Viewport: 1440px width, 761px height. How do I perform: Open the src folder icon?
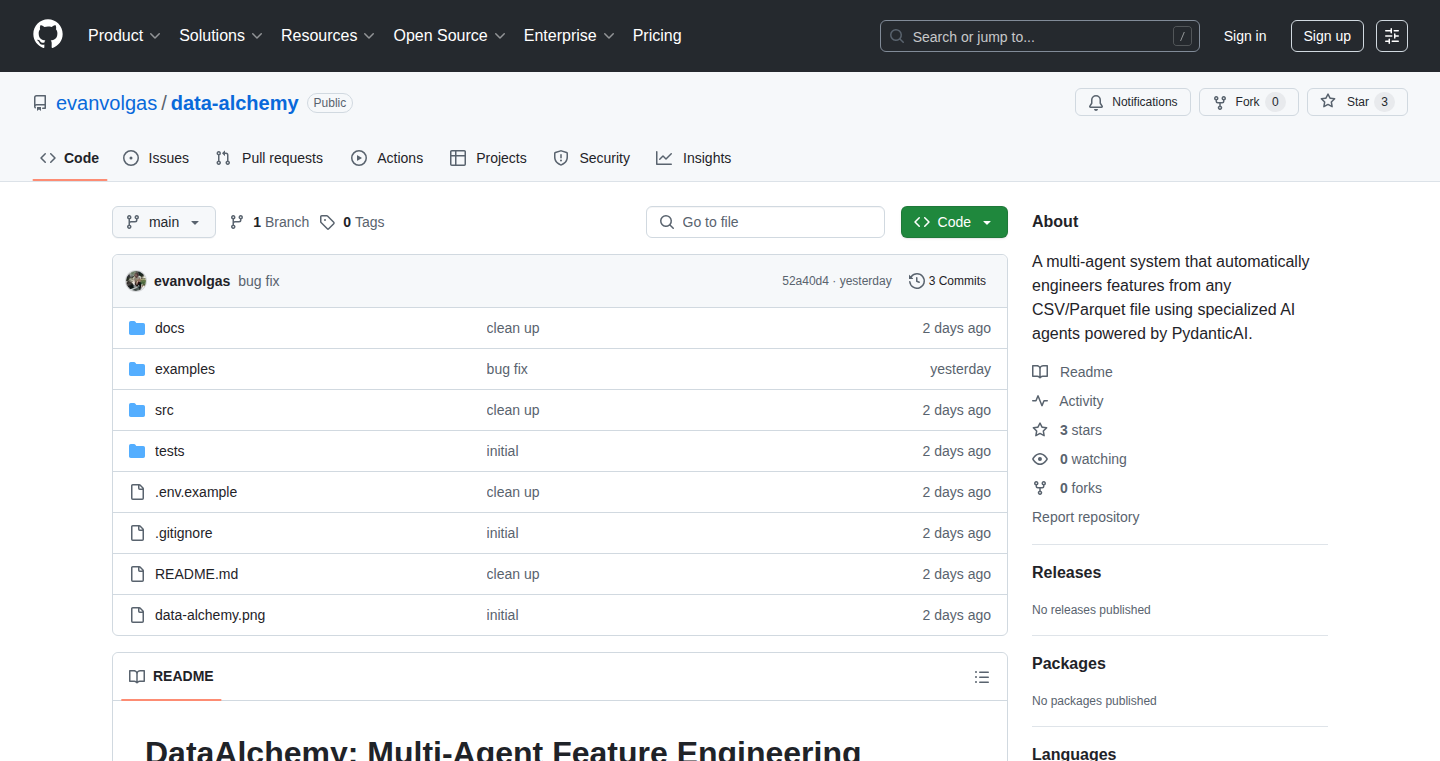137,410
